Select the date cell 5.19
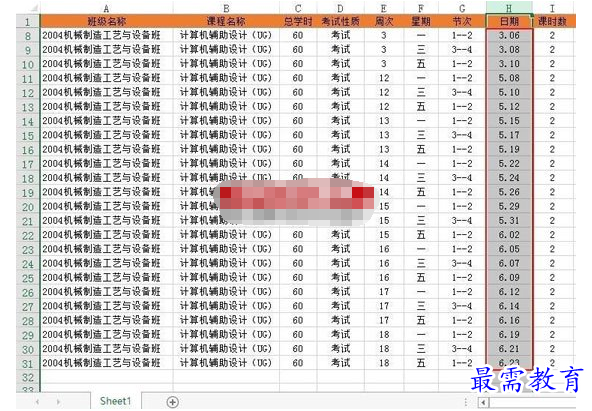The image size is (592, 411). coord(509,149)
